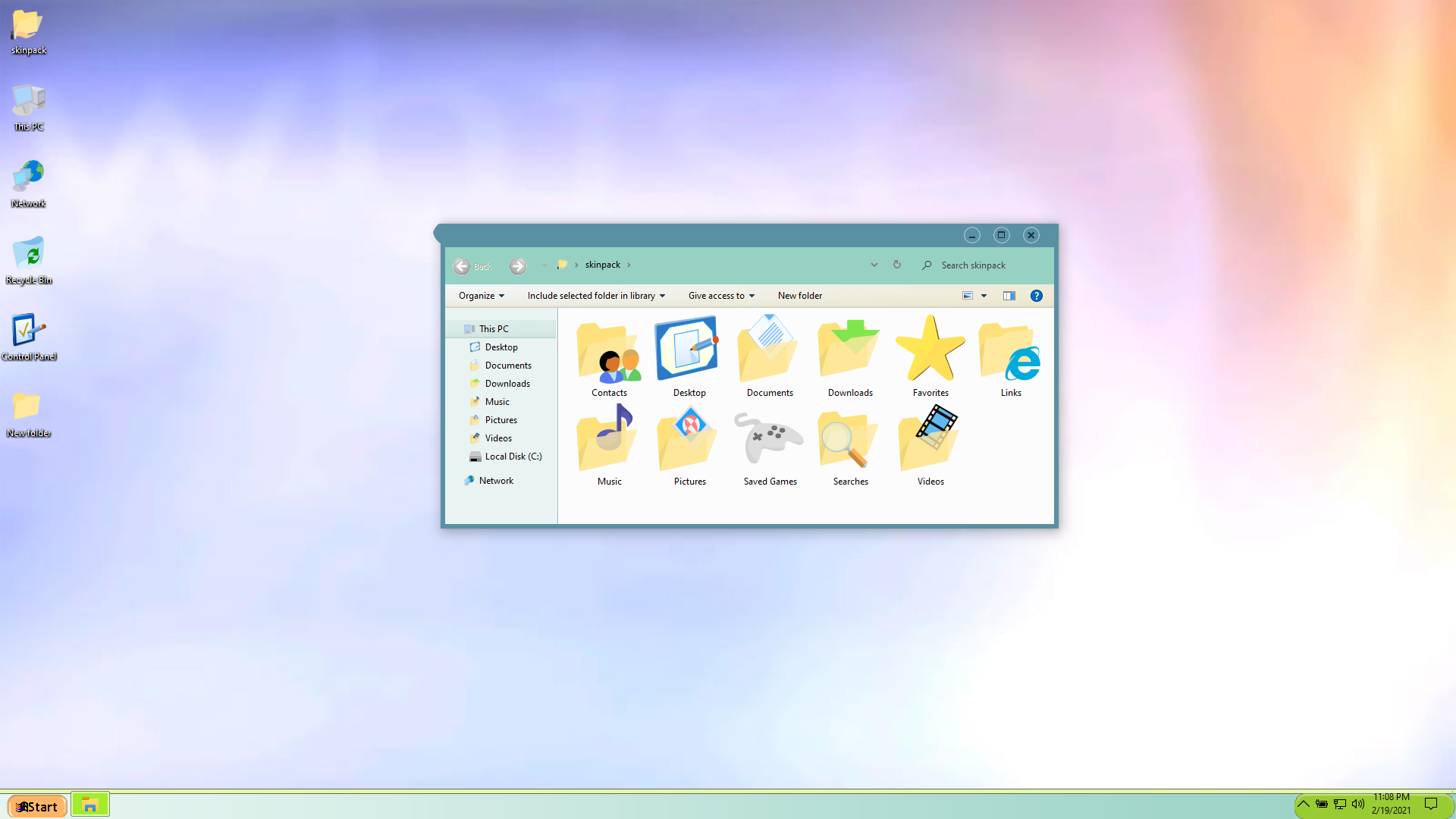Click the speaker volume tray icon

[x=1357, y=804]
